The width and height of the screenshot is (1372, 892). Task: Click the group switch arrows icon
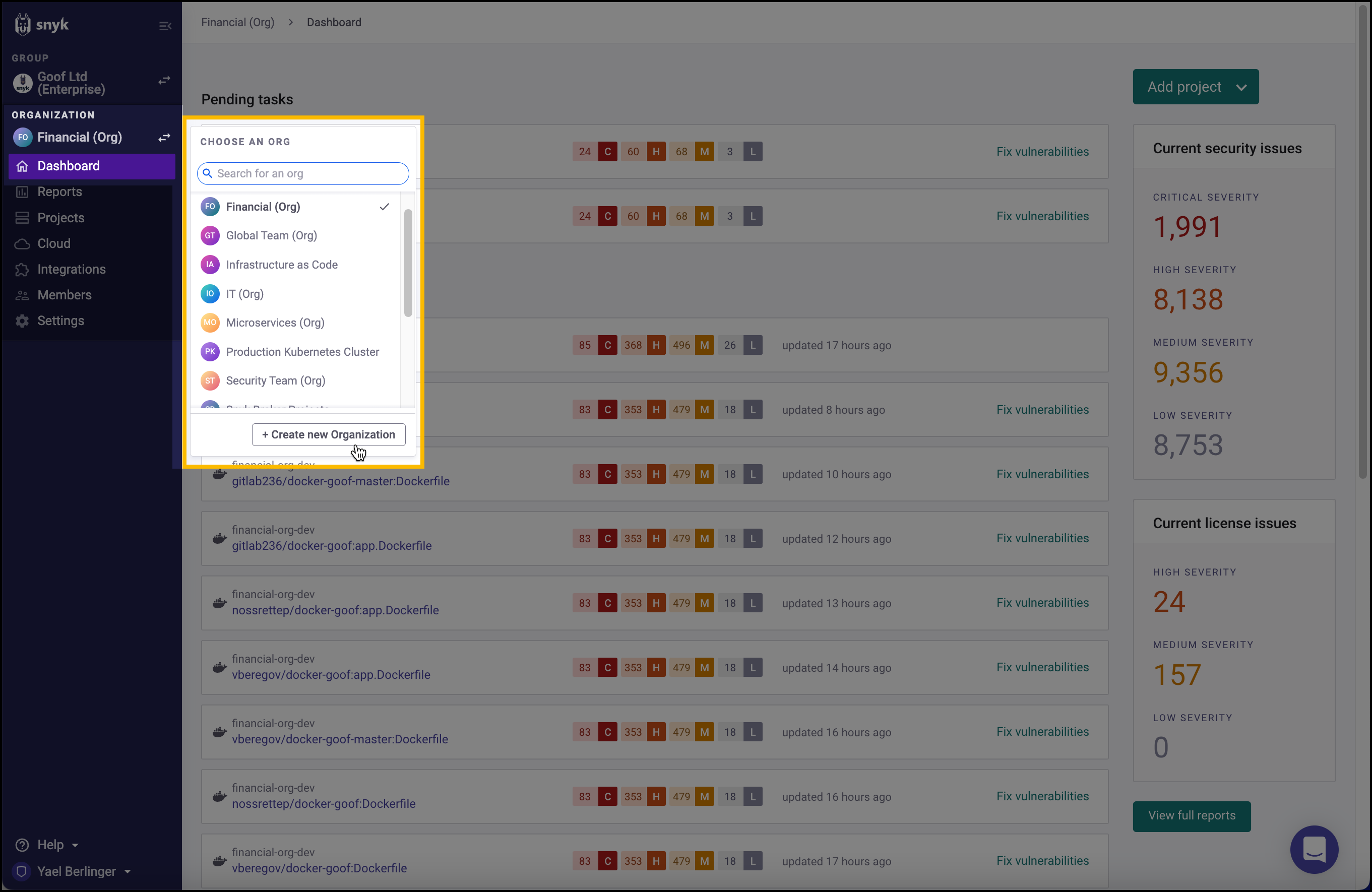[164, 80]
